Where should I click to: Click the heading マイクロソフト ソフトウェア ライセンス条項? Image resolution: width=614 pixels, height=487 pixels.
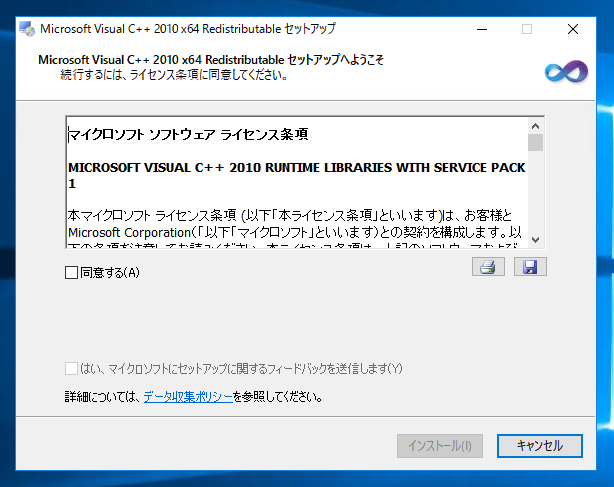point(188,135)
